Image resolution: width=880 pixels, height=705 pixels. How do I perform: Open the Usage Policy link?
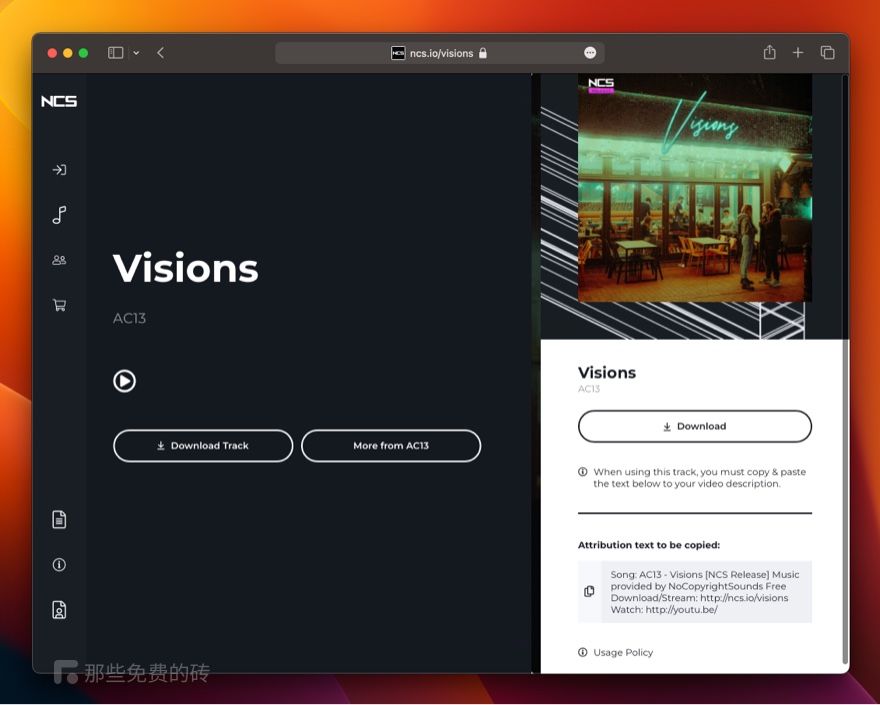(623, 652)
